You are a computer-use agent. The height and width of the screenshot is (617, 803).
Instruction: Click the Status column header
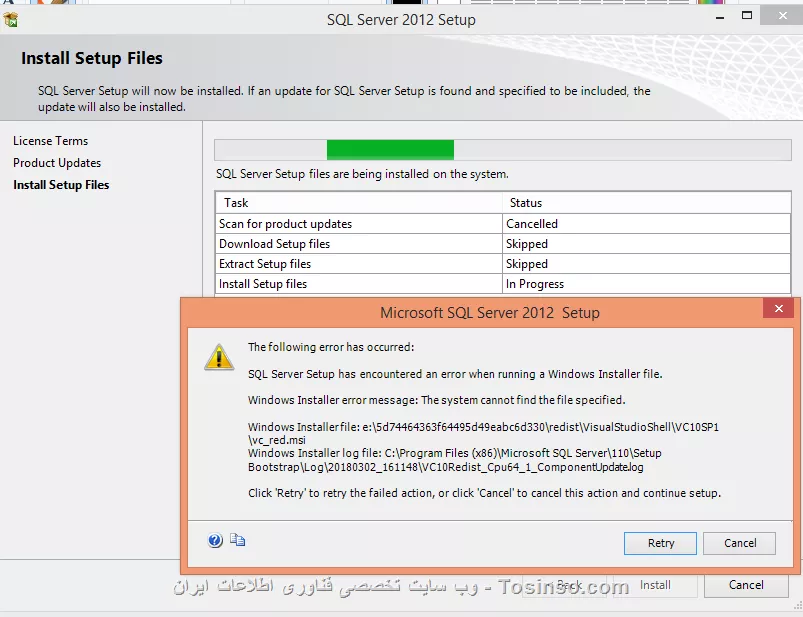(x=647, y=203)
